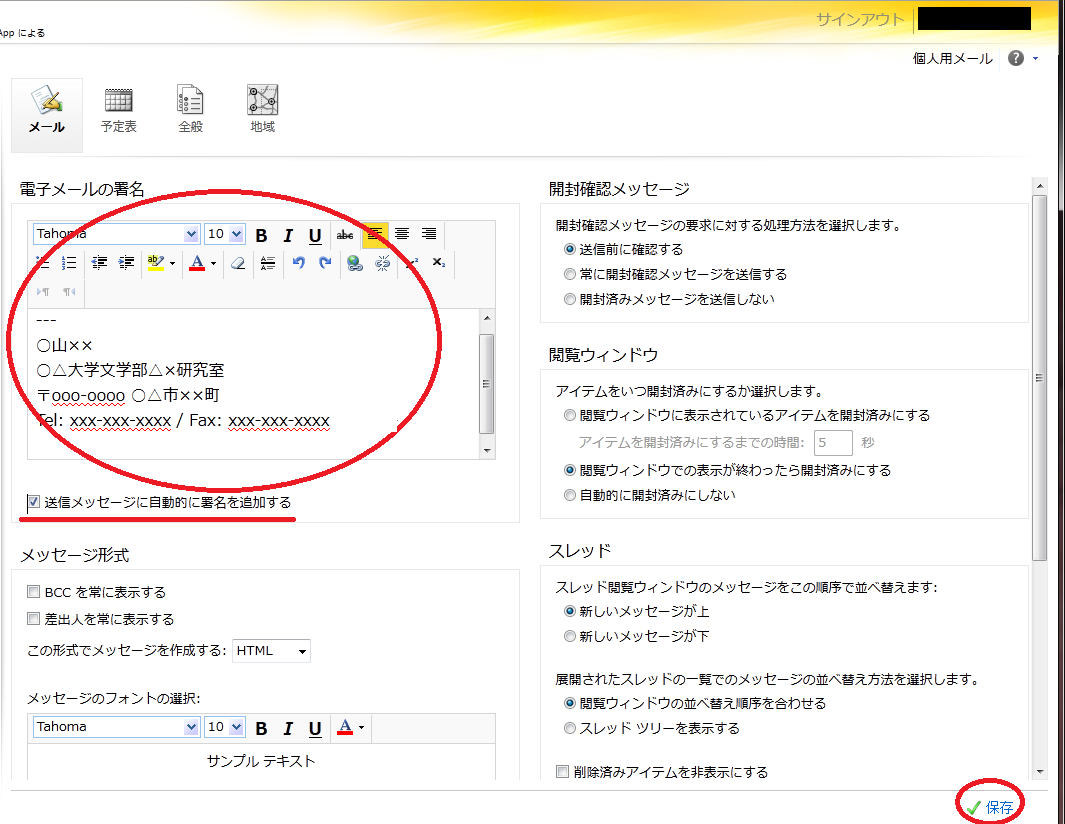
Task: Toggle italic for default message font
Action: click(x=288, y=728)
